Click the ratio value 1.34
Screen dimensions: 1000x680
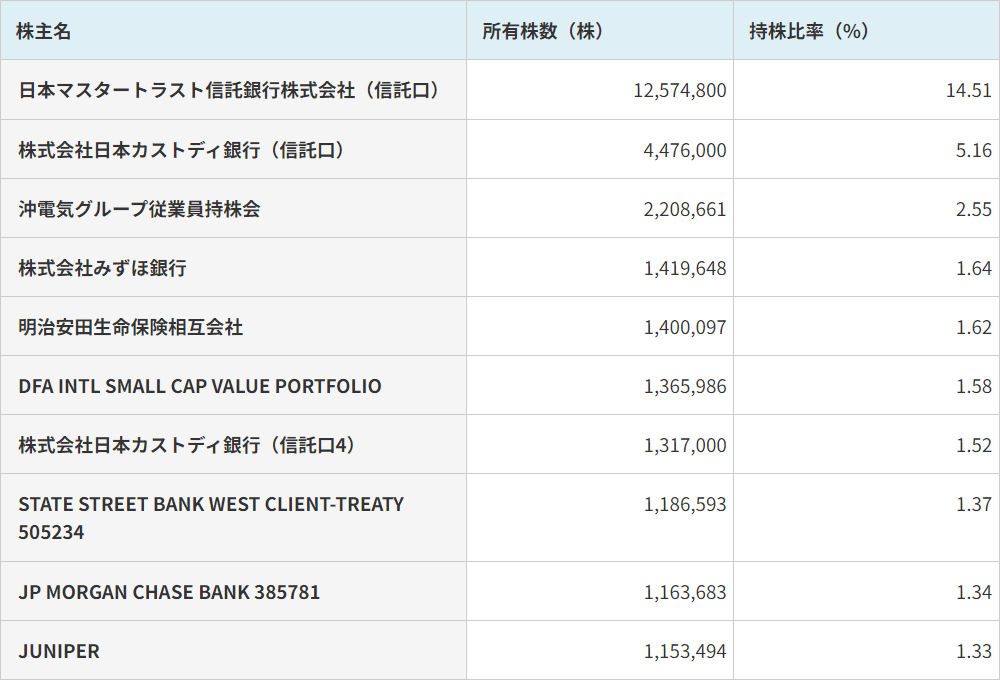point(973,593)
